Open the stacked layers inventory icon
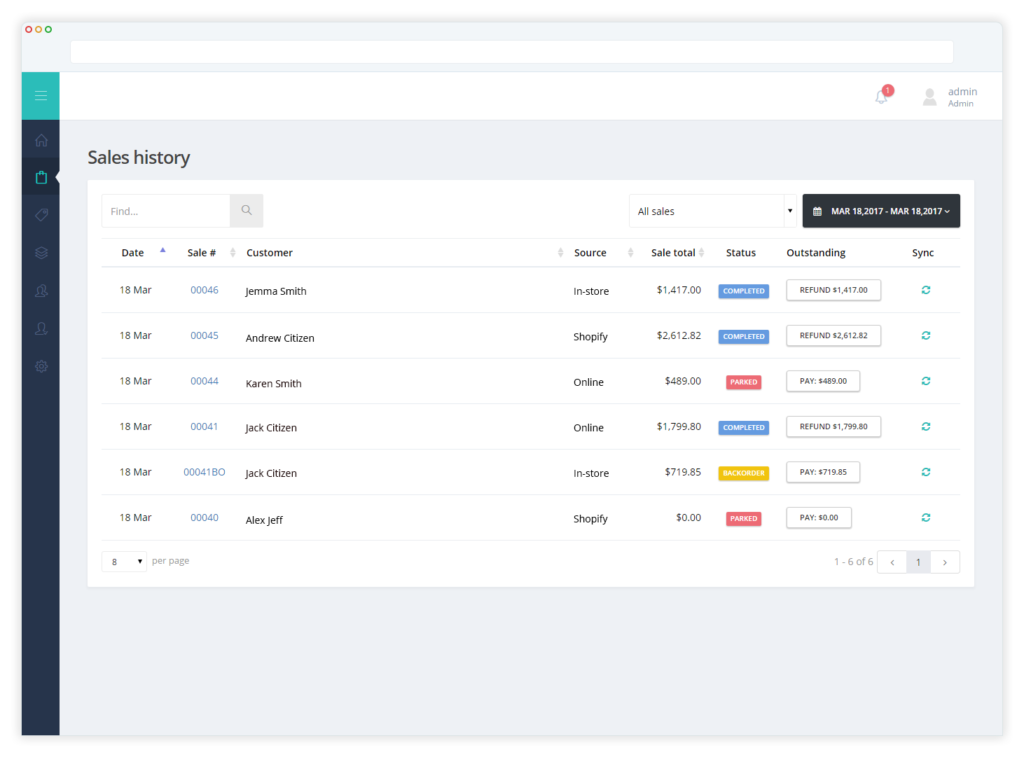This screenshot has height=757, width=1024. (x=41, y=253)
